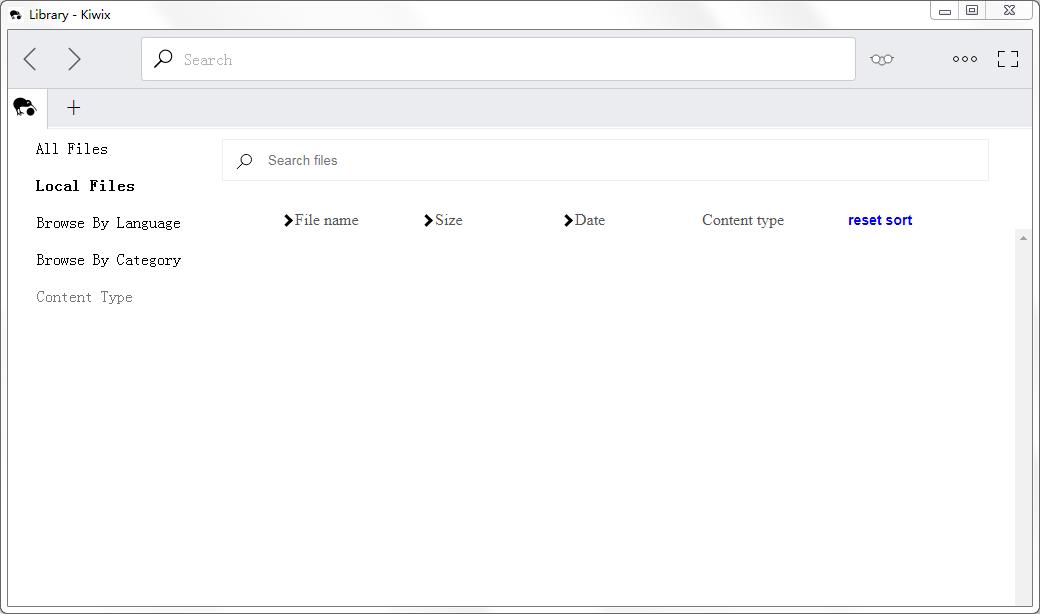Toggle fullscreen mode icon
Screen dimensions: 1040x614
pyautogui.click(x=1008, y=60)
